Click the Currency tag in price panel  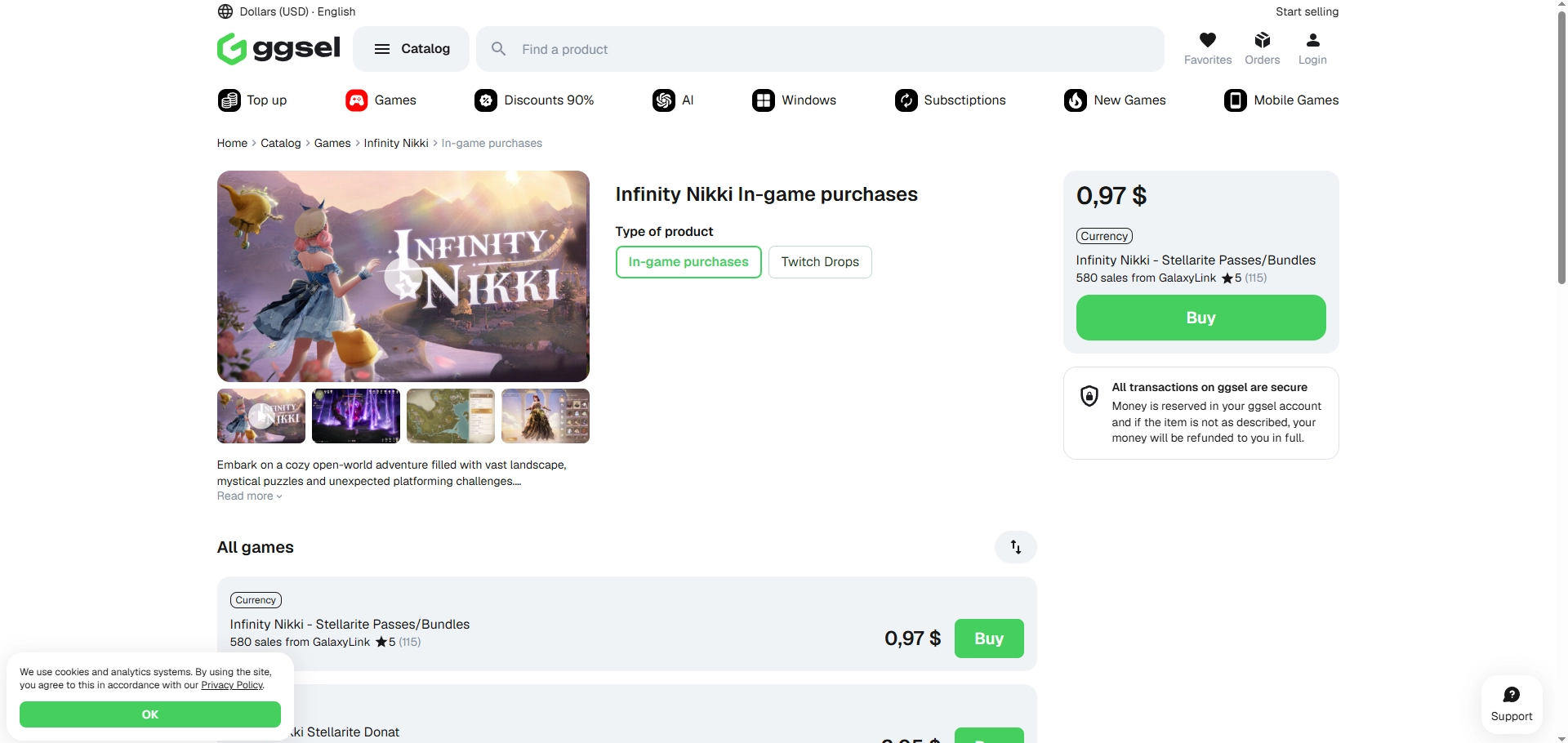pos(1104,236)
